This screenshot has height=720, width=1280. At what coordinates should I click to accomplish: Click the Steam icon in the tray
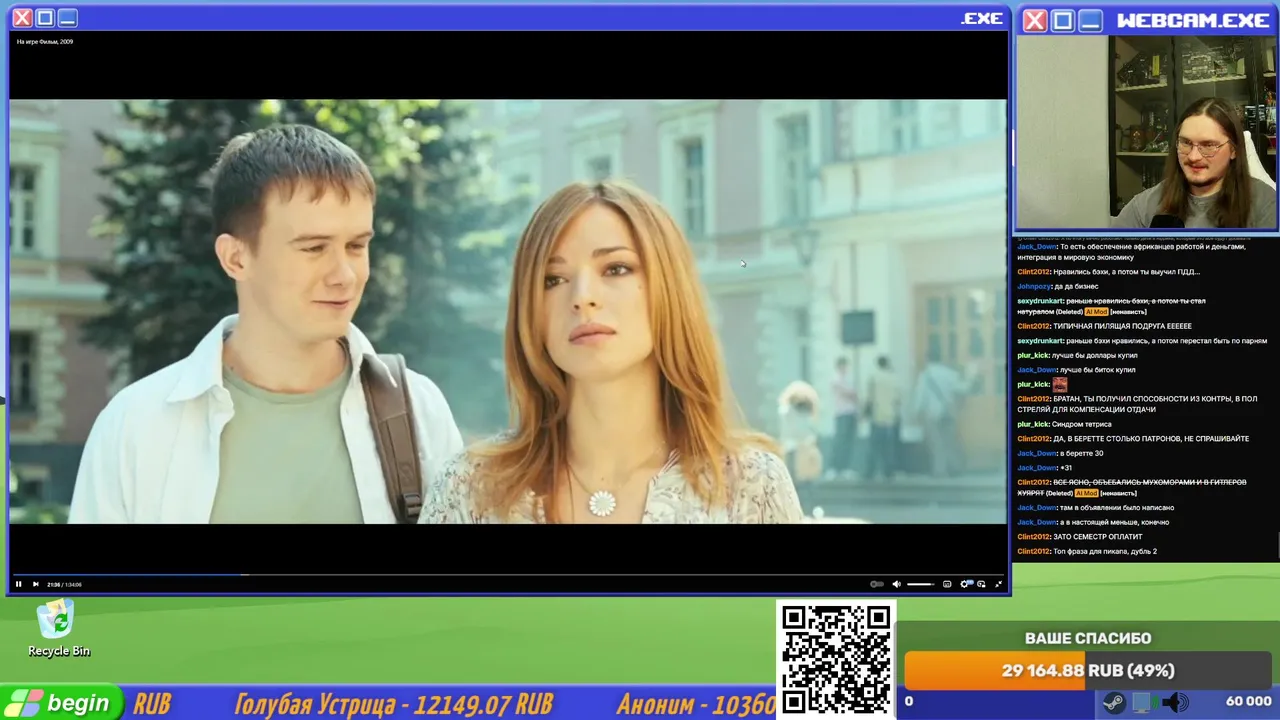pyautogui.click(x=1113, y=702)
